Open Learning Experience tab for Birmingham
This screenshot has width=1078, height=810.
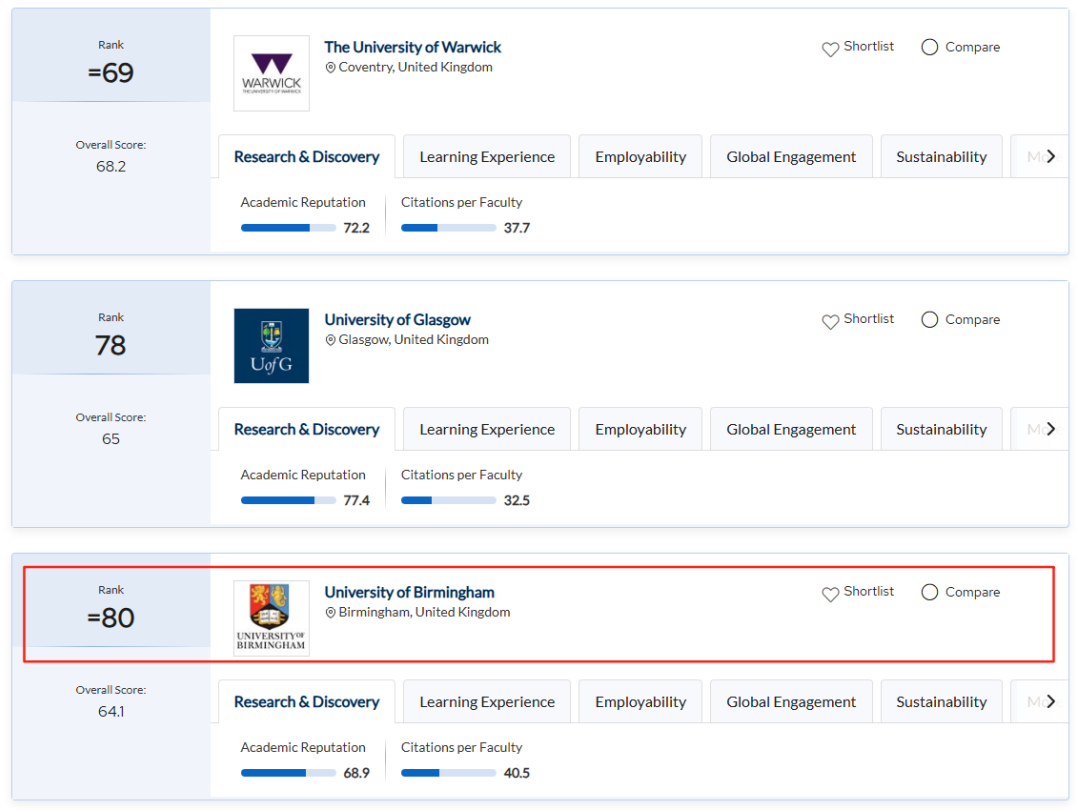(487, 701)
